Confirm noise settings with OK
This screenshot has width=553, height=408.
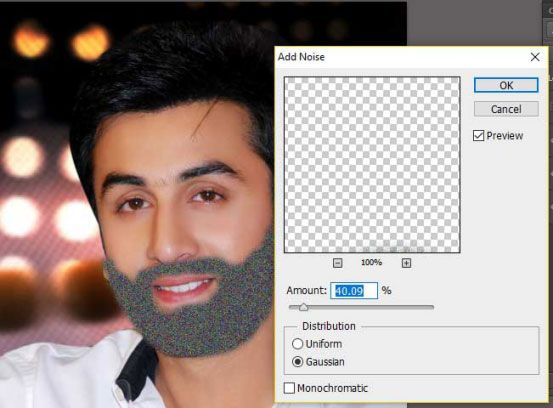pyautogui.click(x=506, y=85)
